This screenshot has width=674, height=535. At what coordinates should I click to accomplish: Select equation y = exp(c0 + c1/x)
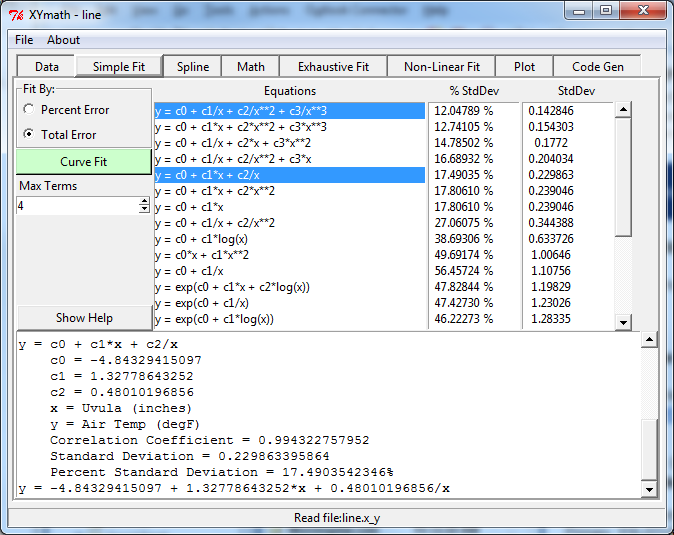coord(208,303)
